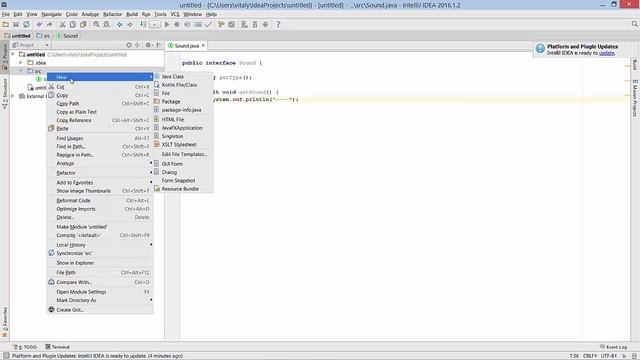Screen dimensions: 640x360
Task: Click the Undo toolbar arrow
Action: pos(39,24)
